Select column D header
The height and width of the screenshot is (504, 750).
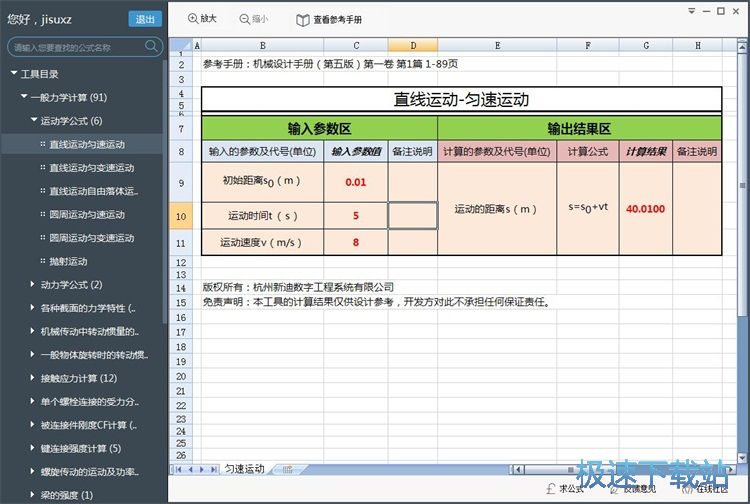point(413,45)
